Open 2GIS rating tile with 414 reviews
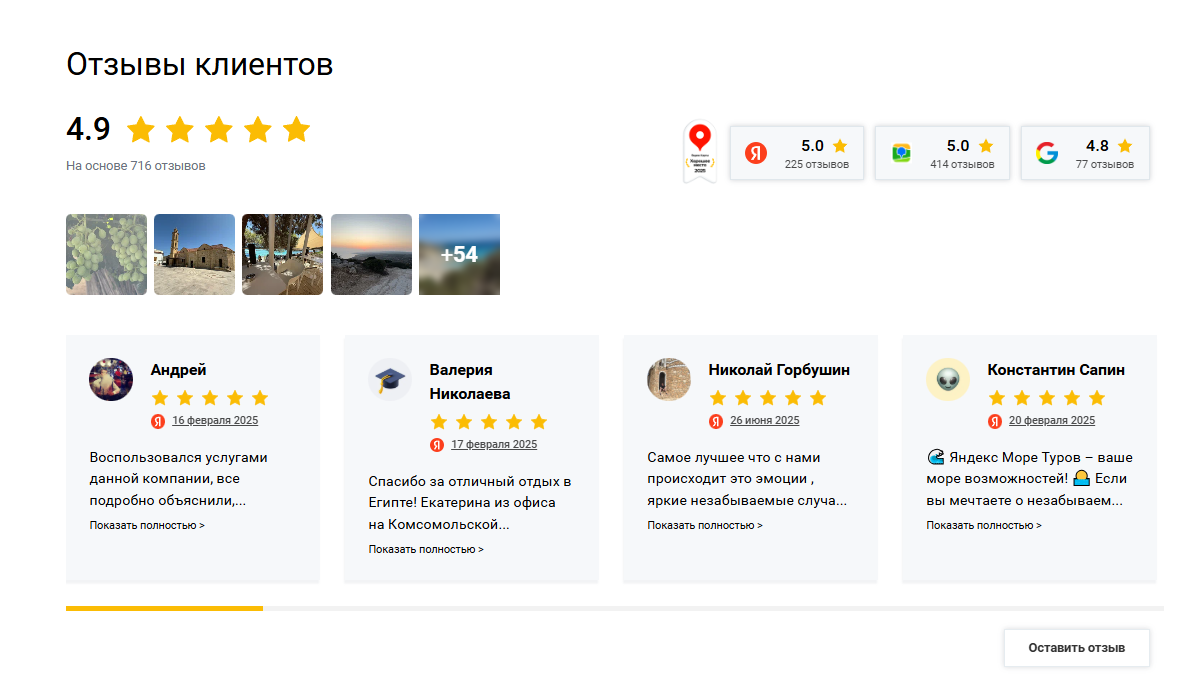1193x680 pixels. pos(942,153)
